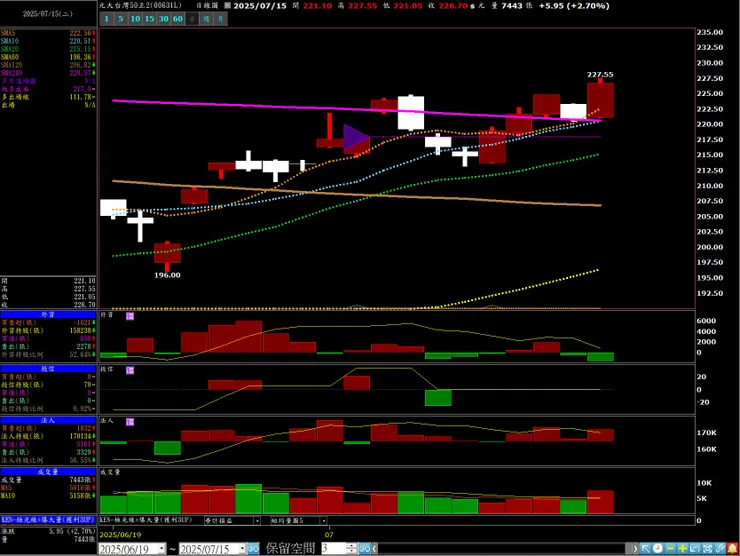The width and height of the screenshot is (740, 556).
Task: Click the 成交量 blue panel header
Action: coord(48,472)
